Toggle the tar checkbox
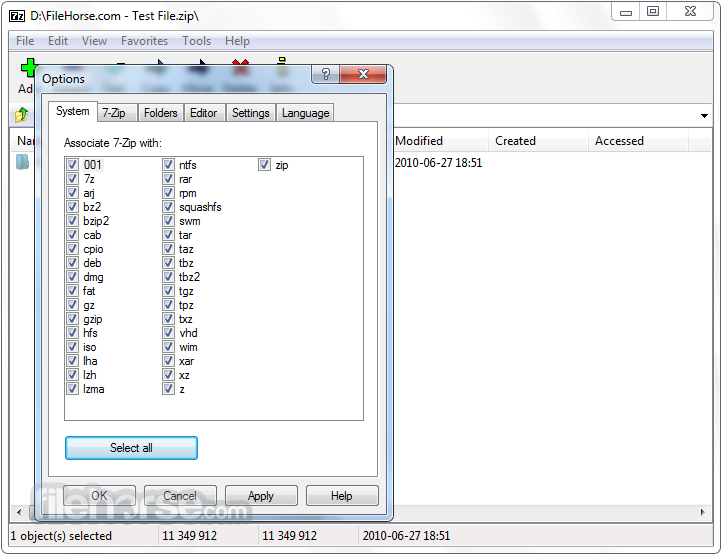The width and height of the screenshot is (722, 555). point(169,235)
